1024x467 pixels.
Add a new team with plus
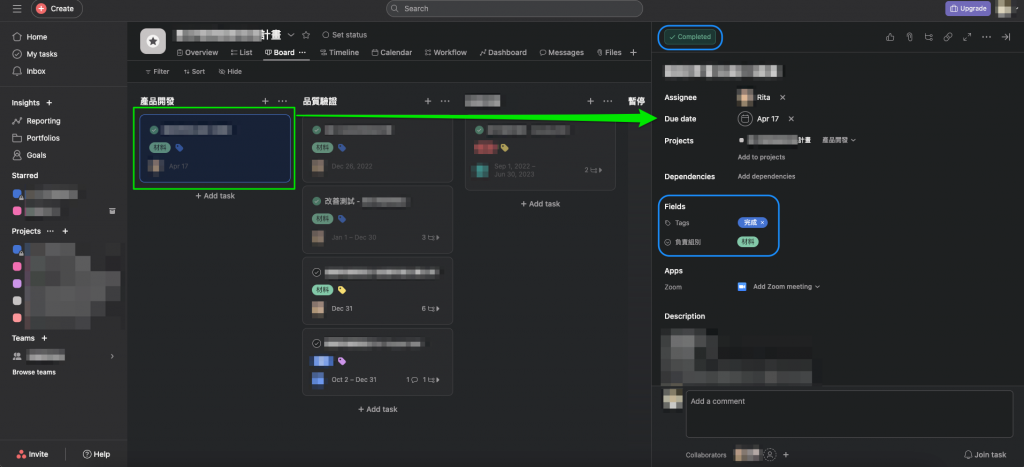click(44, 338)
